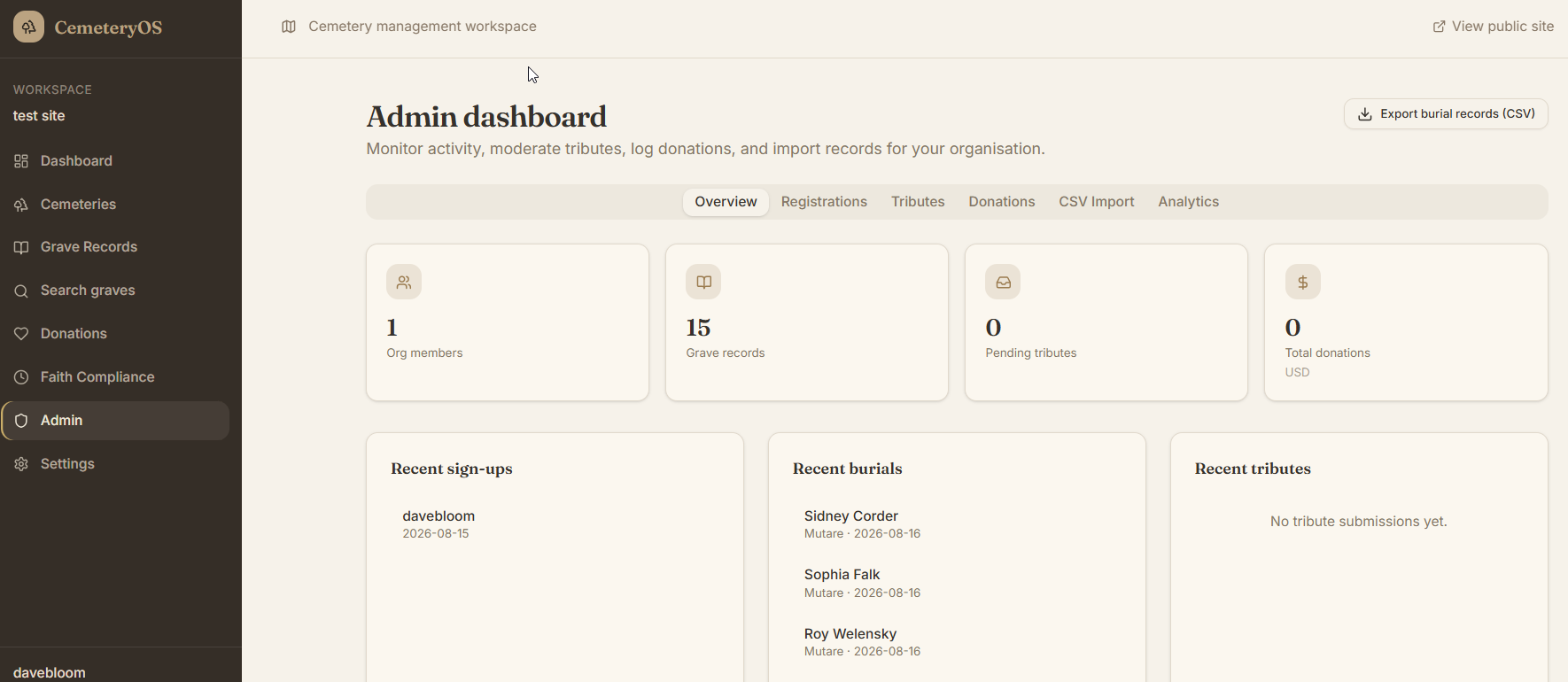
Task: Click the Total donations dollar icon
Action: coord(1303,283)
